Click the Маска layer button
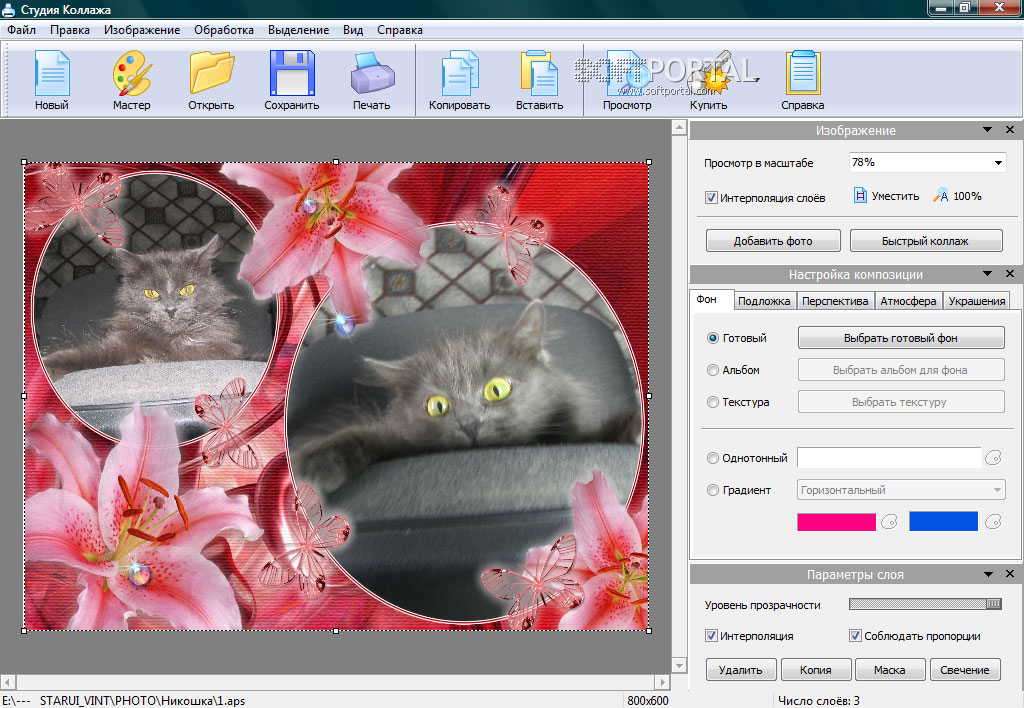The height and width of the screenshot is (708, 1024). pyautogui.click(x=889, y=669)
